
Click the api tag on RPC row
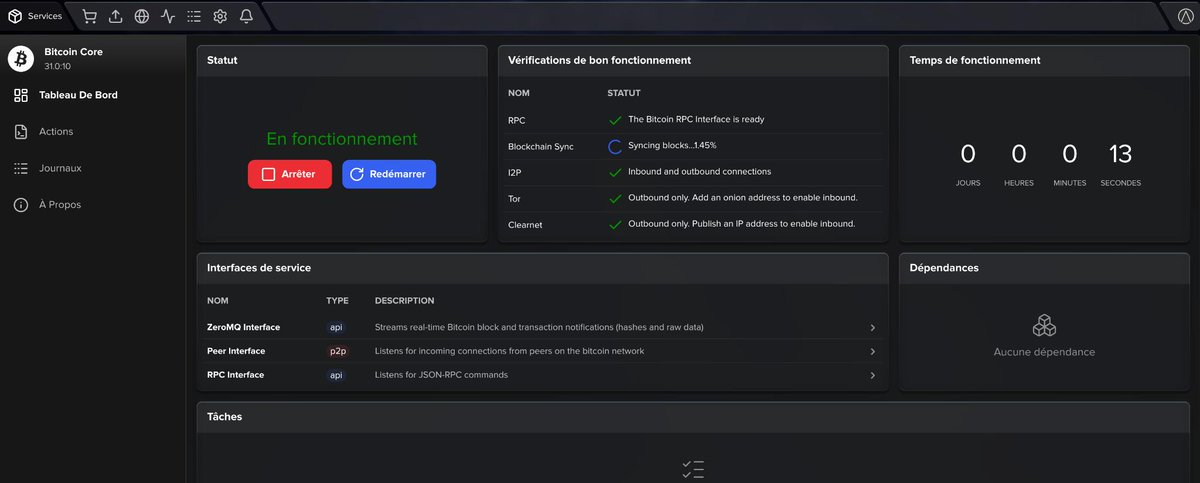pos(336,375)
